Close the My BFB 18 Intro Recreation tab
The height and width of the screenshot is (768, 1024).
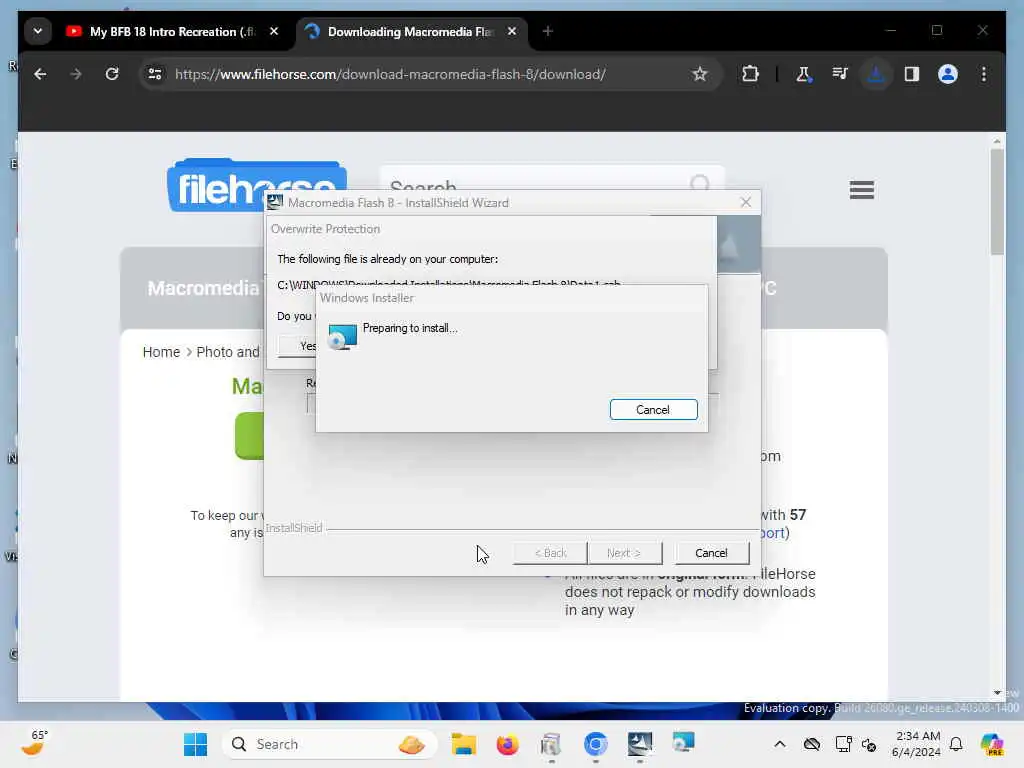(274, 31)
